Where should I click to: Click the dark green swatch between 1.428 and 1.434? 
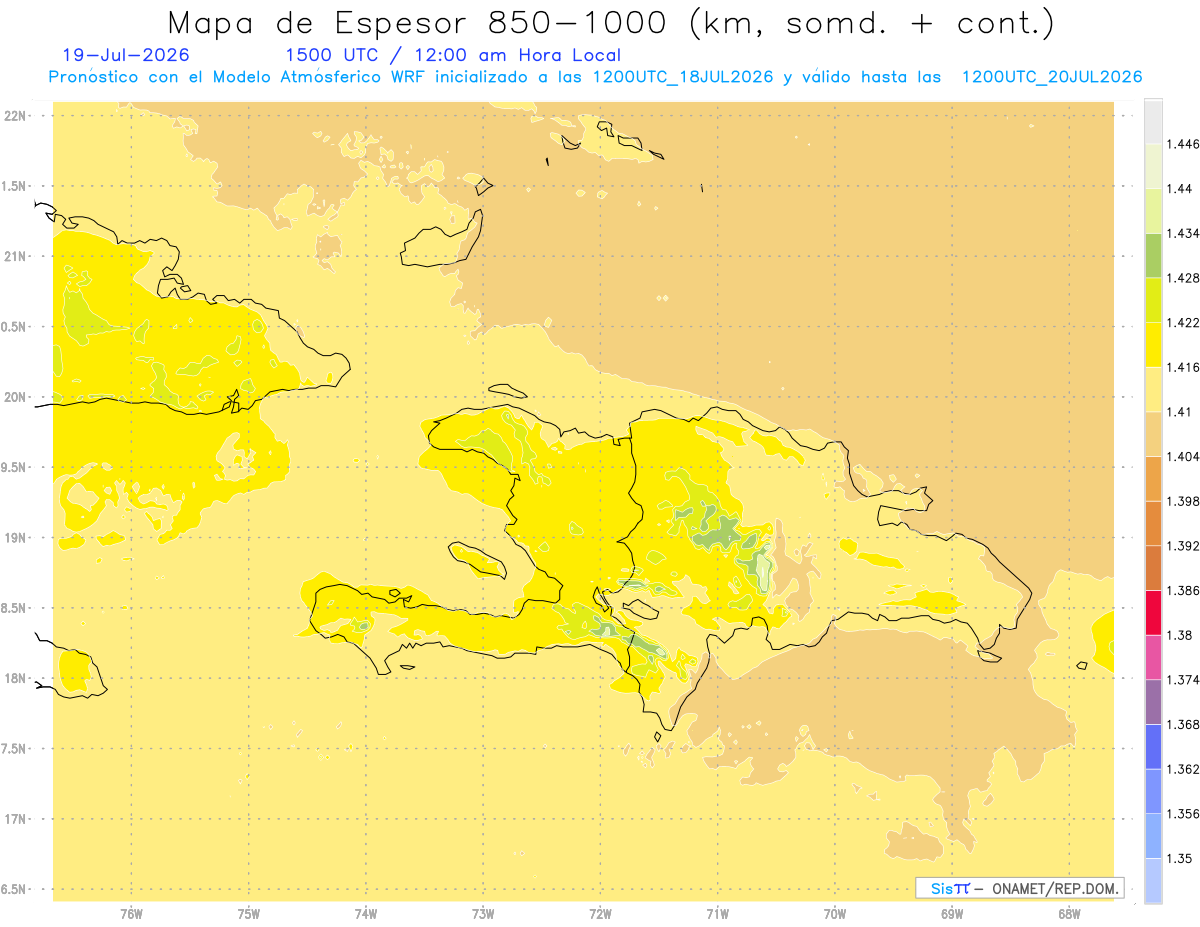tap(1153, 255)
